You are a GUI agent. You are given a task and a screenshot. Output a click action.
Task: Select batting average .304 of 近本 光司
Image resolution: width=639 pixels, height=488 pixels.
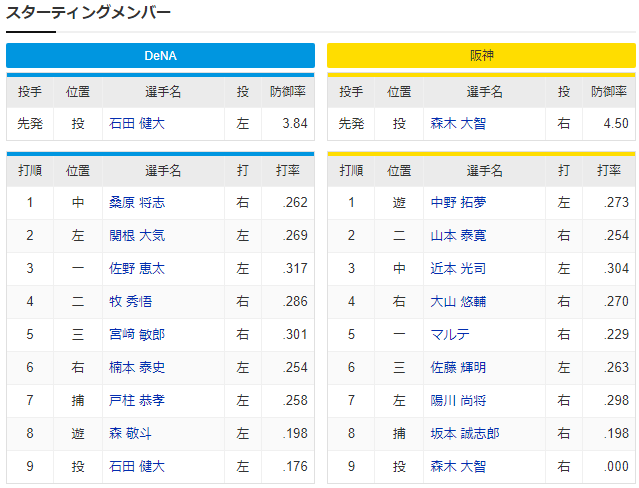pyautogui.click(x=616, y=269)
